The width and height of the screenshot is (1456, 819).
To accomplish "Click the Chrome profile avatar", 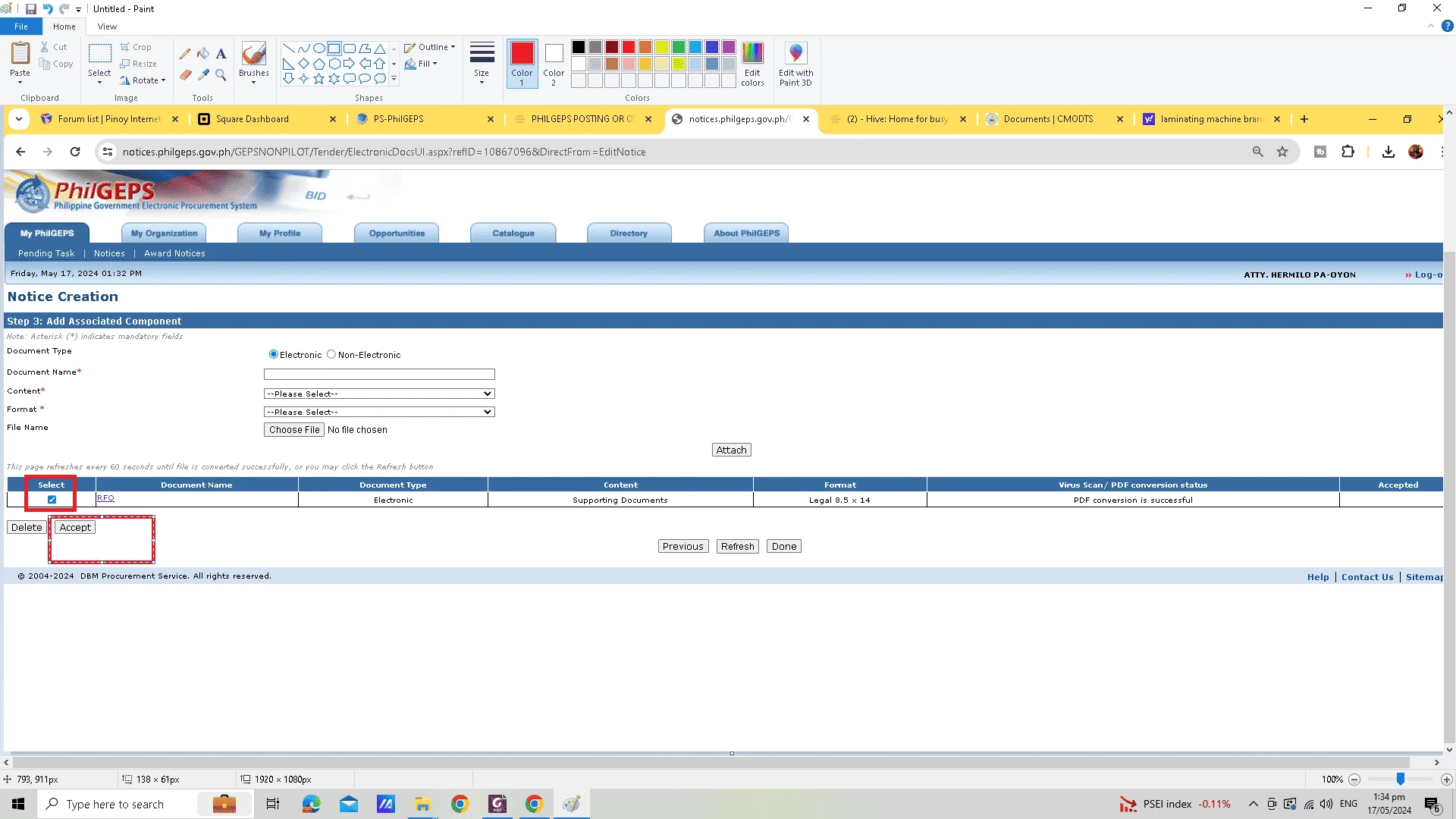I will click(x=1416, y=152).
